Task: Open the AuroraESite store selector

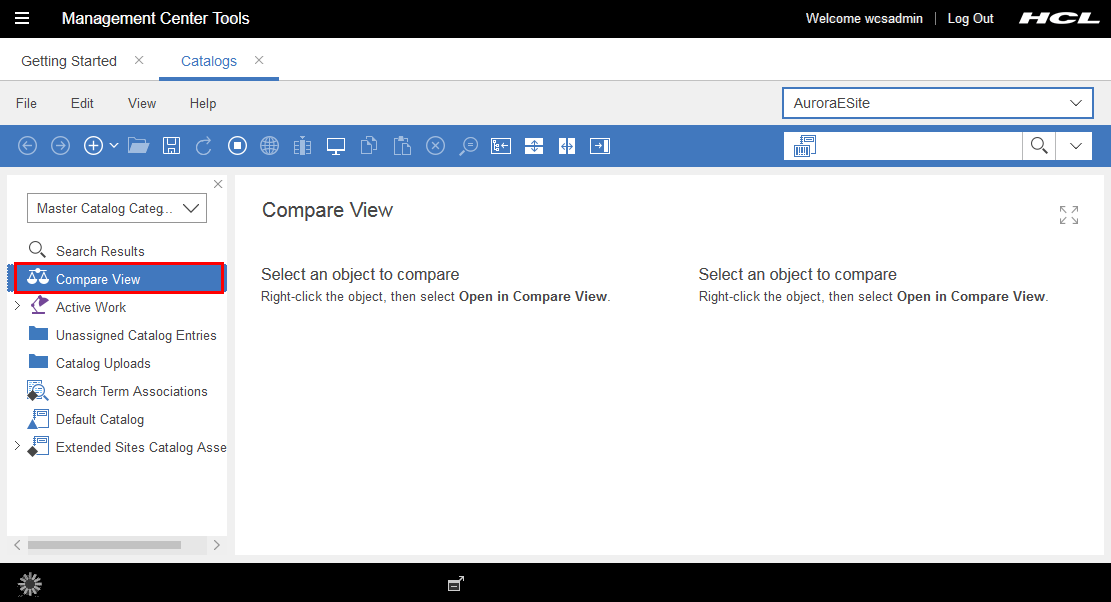Action: pyautogui.click(x=937, y=103)
